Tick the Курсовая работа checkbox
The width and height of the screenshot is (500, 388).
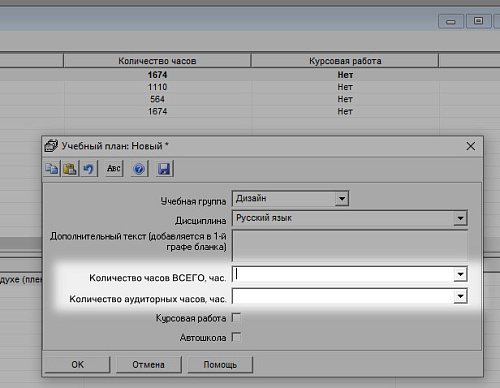coord(236,318)
